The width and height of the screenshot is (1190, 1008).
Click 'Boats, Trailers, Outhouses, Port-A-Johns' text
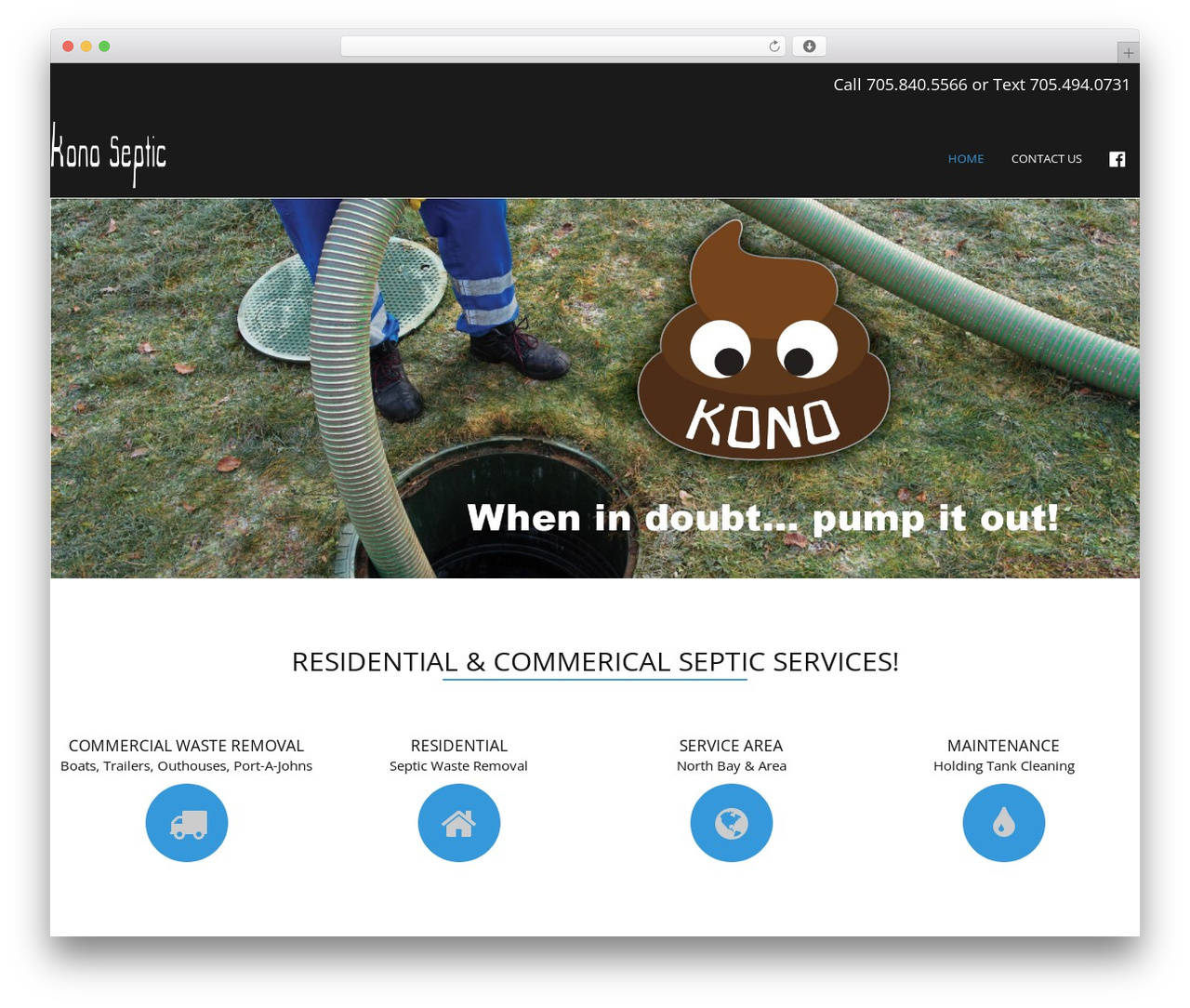click(x=186, y=766)
